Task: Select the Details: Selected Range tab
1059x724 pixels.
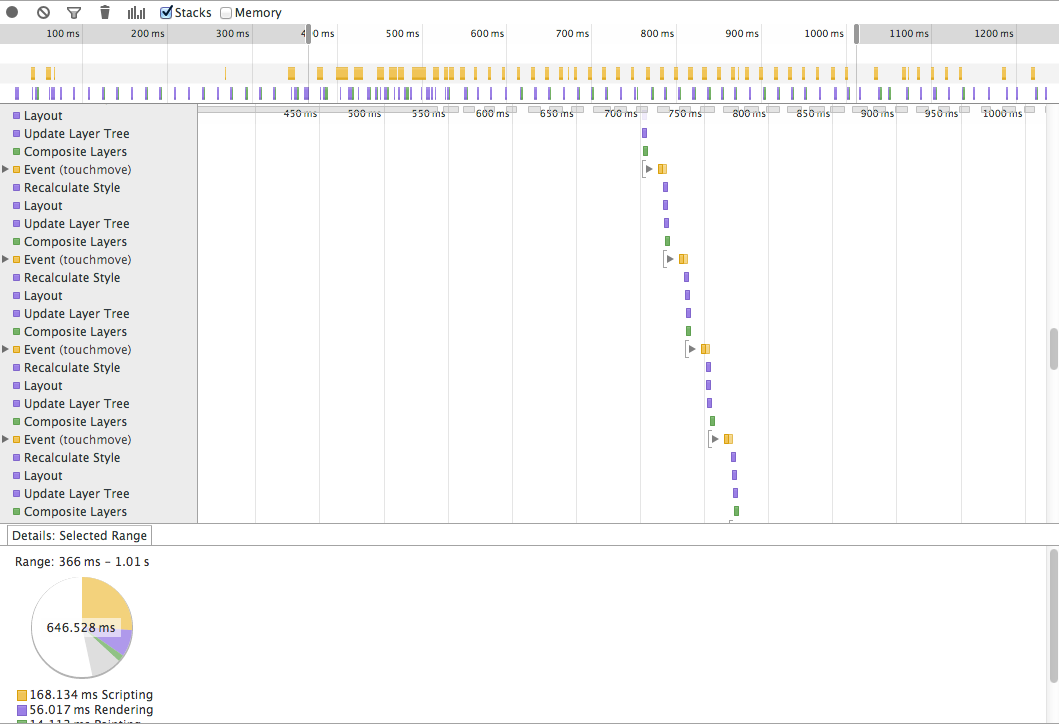Action: [x=79, y=536]
